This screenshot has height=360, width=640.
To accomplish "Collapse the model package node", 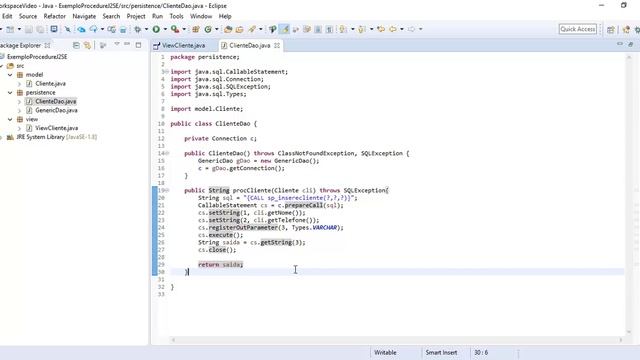I will 10,75.
